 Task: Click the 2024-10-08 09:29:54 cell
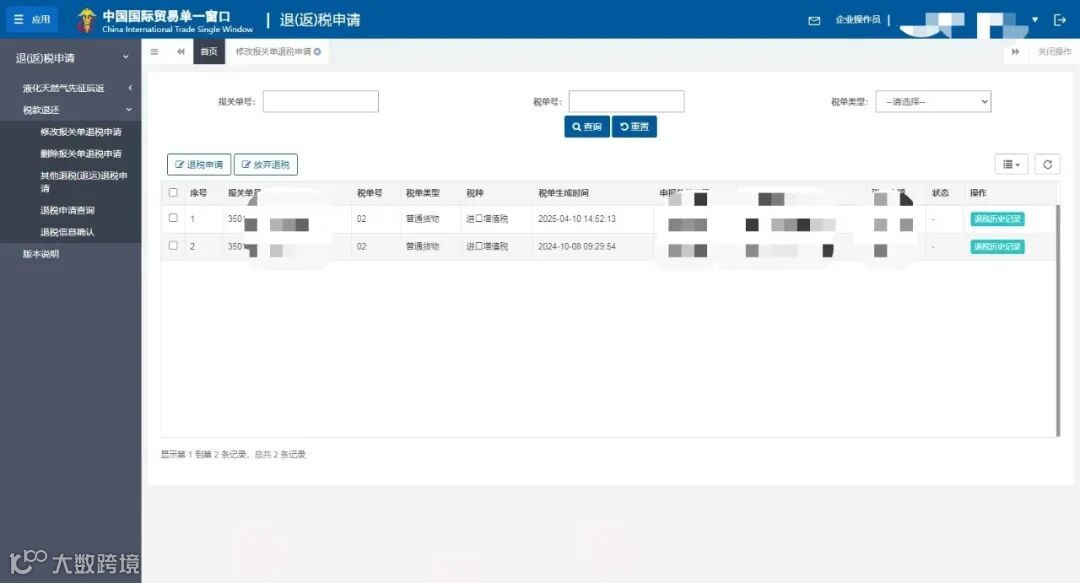[577, 246]
